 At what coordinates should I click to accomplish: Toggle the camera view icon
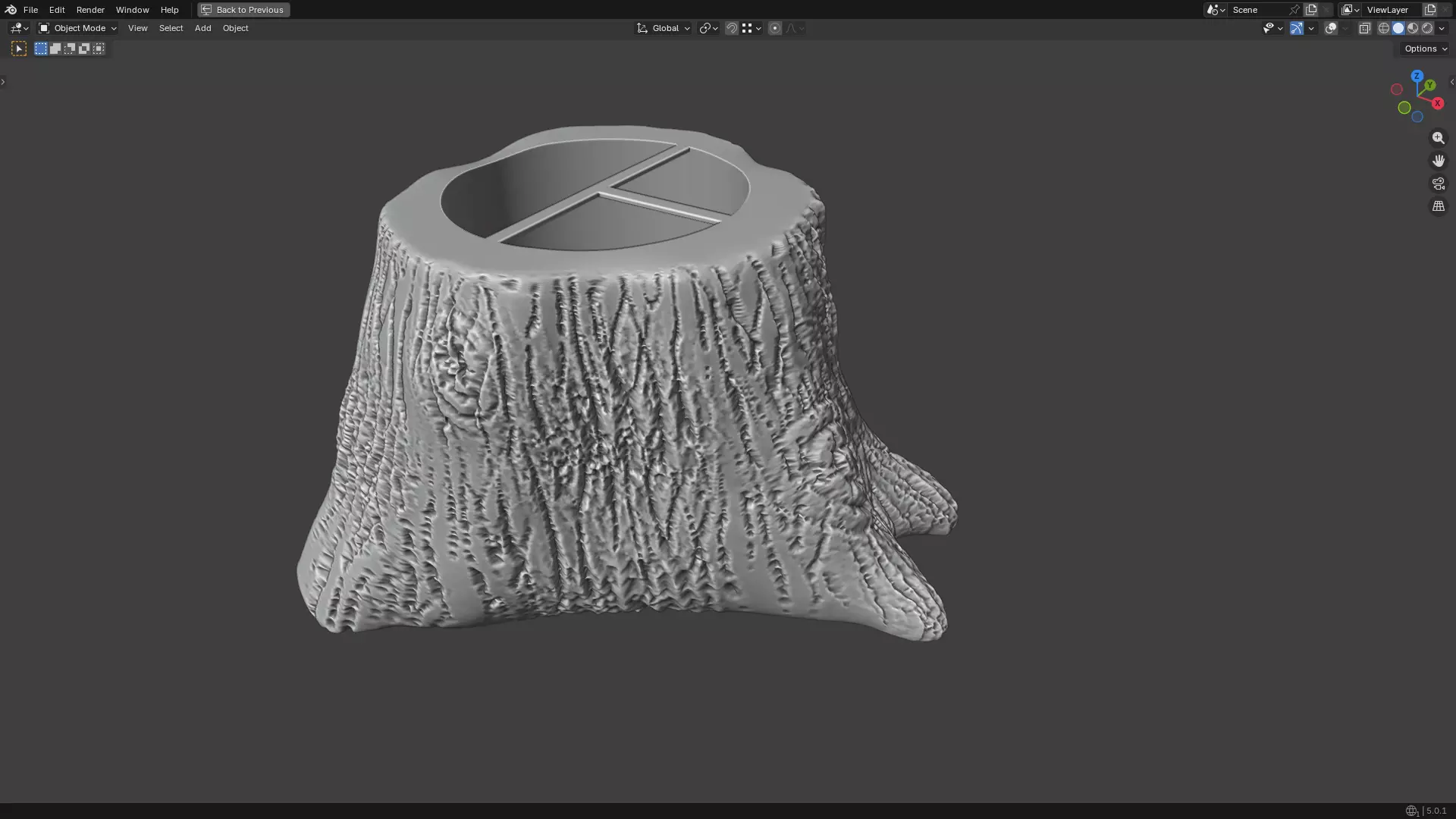1438,184
